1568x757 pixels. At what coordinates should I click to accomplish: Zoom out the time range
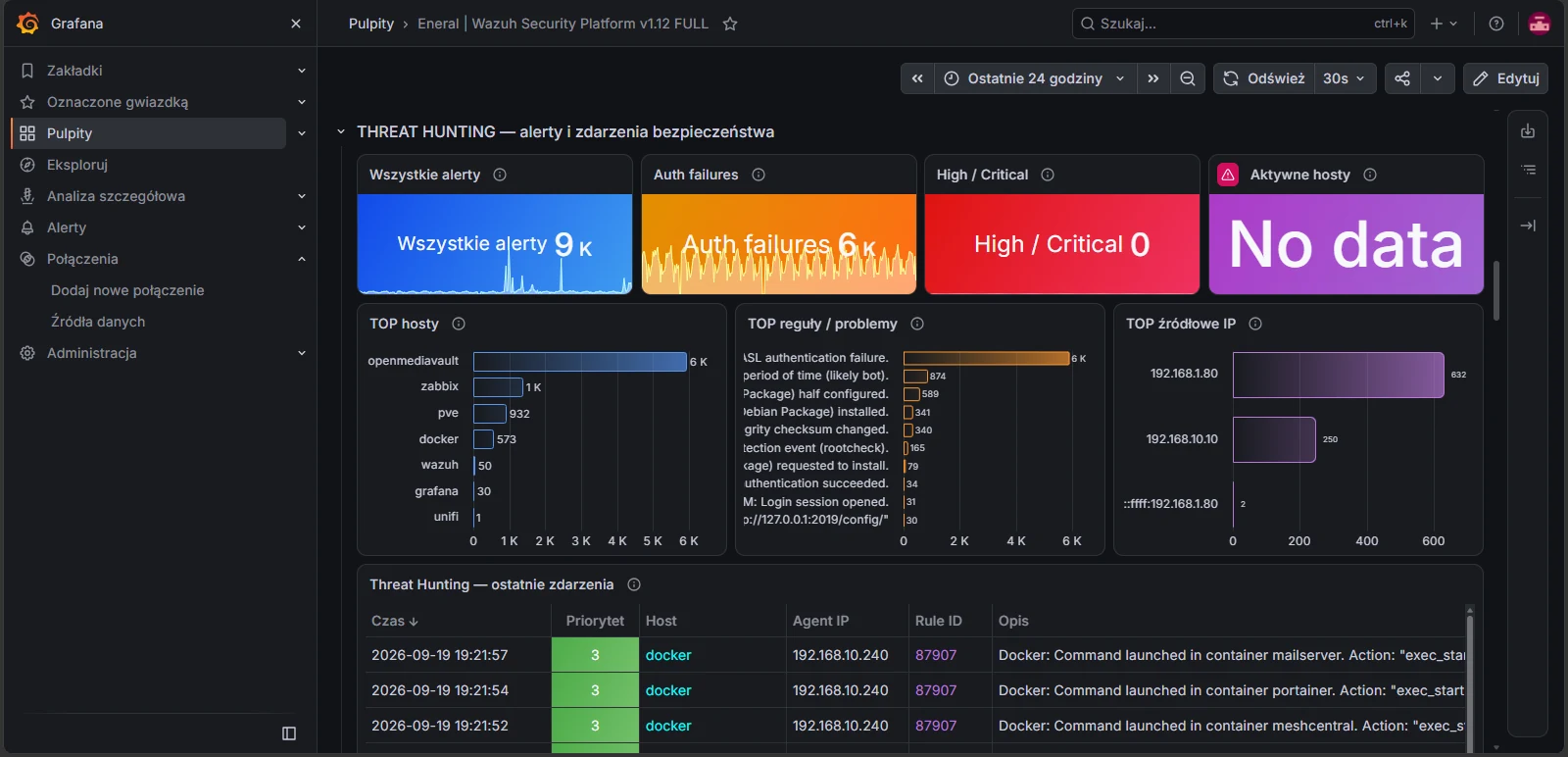pos(1188,78)
